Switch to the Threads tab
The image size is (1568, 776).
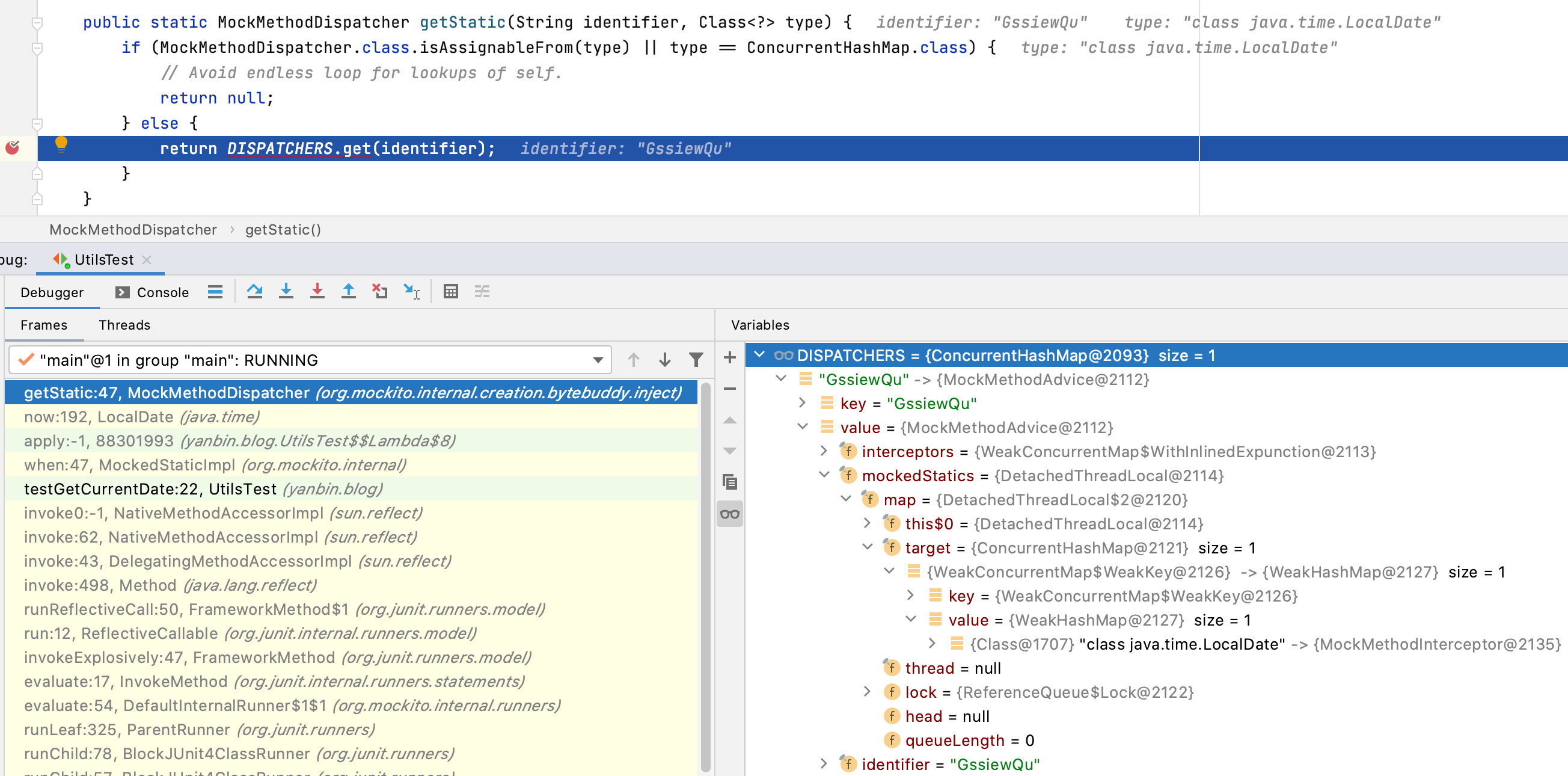[124, 325]
